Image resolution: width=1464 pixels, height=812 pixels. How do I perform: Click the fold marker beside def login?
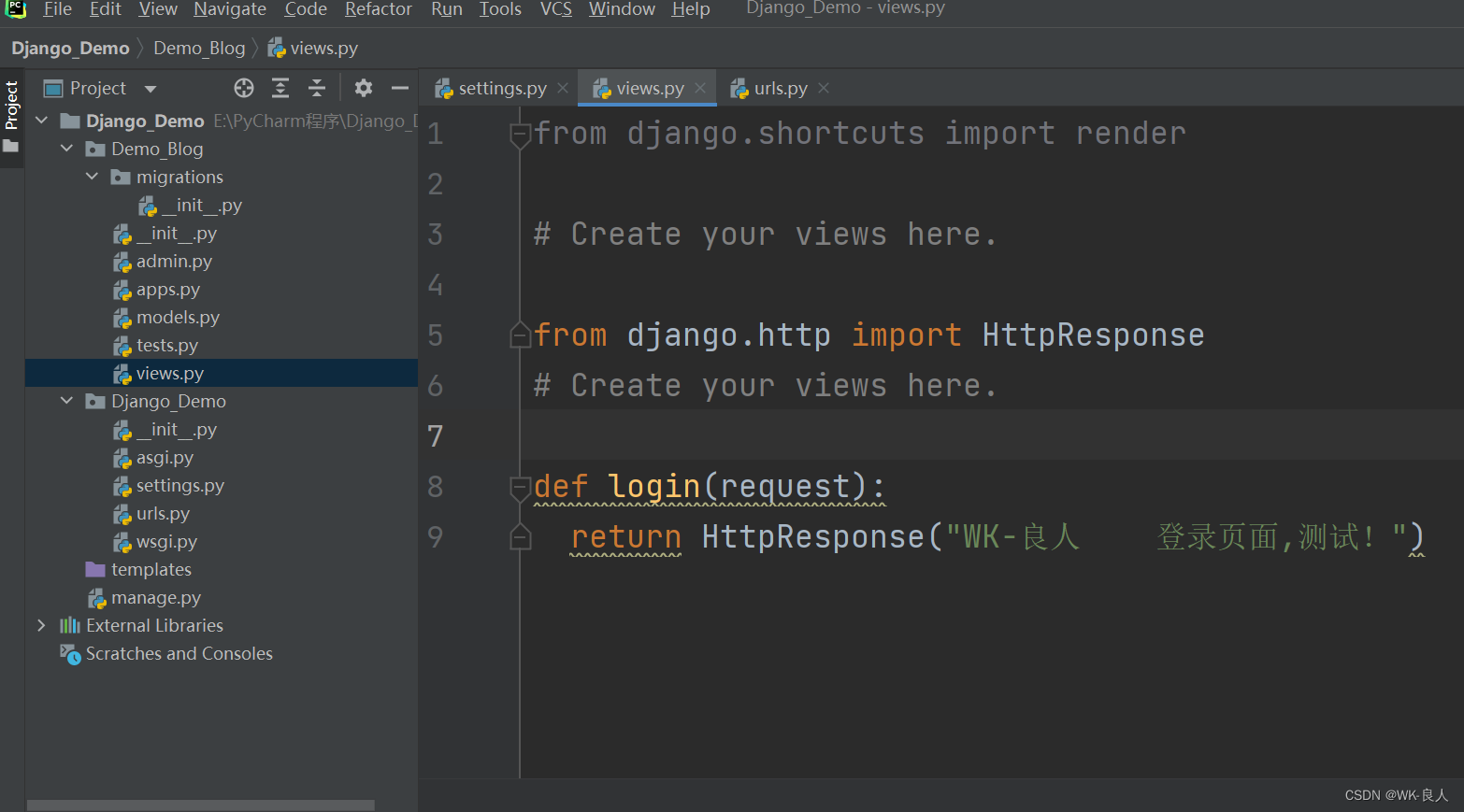click(x=520, y=488)
